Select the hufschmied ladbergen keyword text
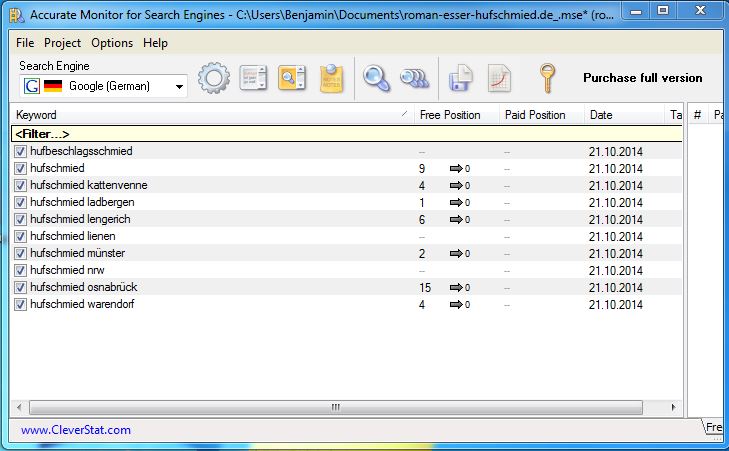The height and width of the screenshot is (451, 729). 82,202
